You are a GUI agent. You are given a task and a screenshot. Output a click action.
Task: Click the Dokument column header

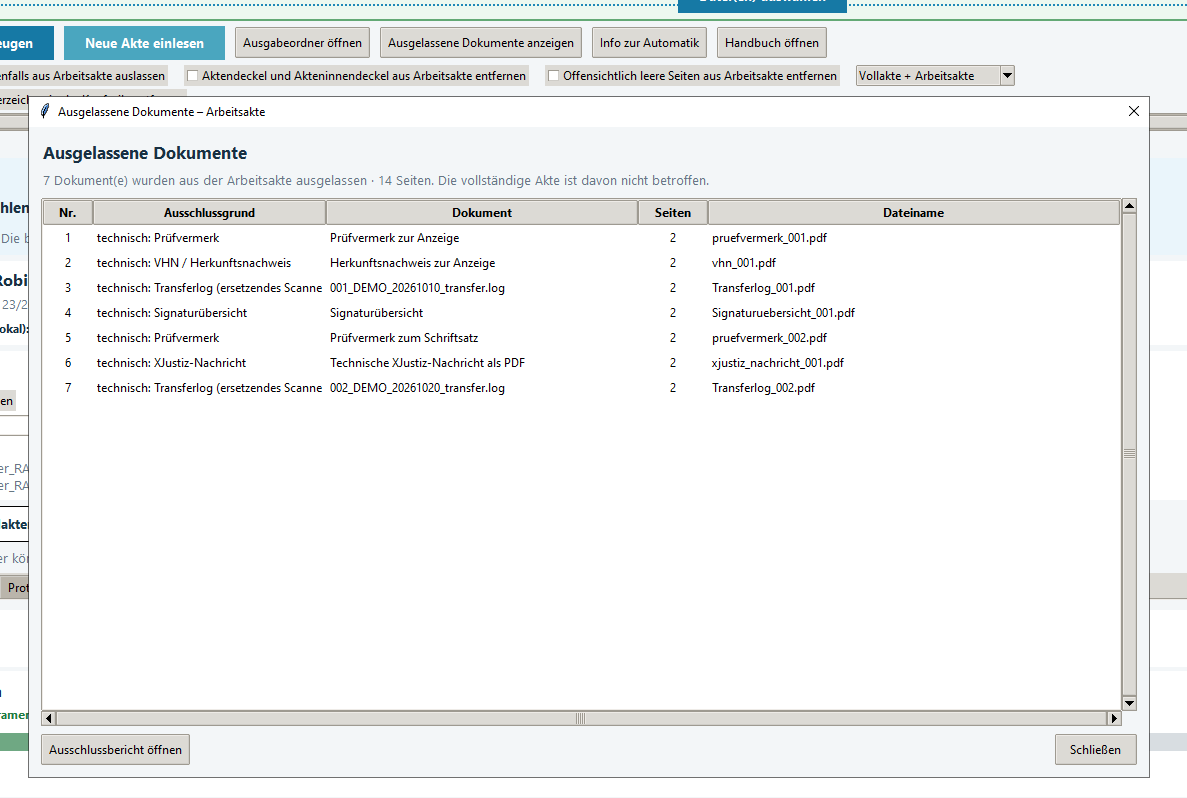pyautogui.click(x=481, y=213)
